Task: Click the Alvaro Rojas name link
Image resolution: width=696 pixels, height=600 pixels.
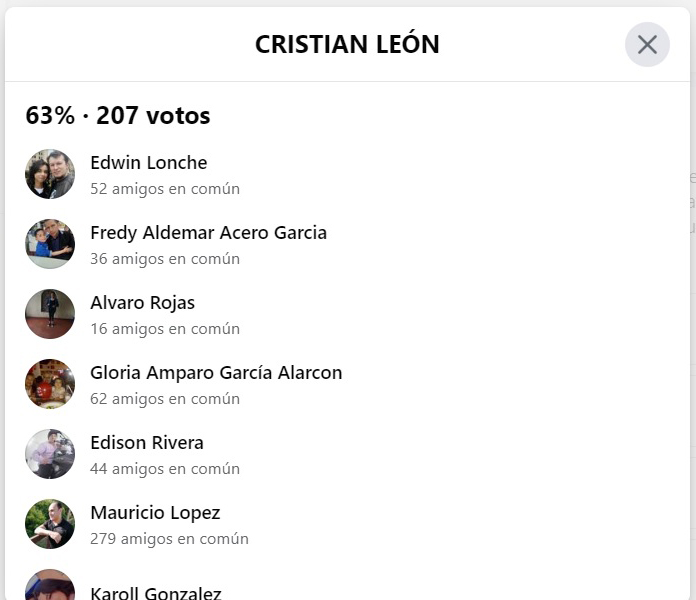Action: 142,303
